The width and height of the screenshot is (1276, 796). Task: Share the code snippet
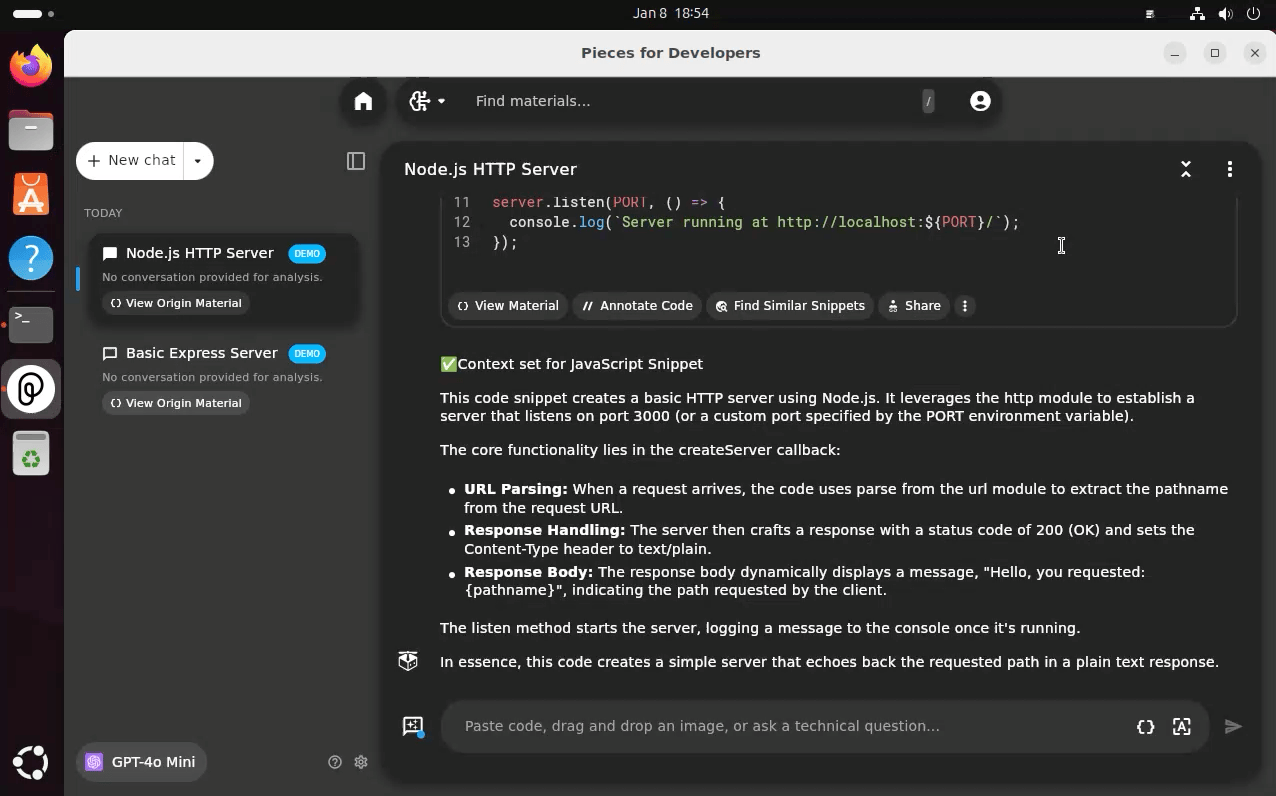[914, 306]
